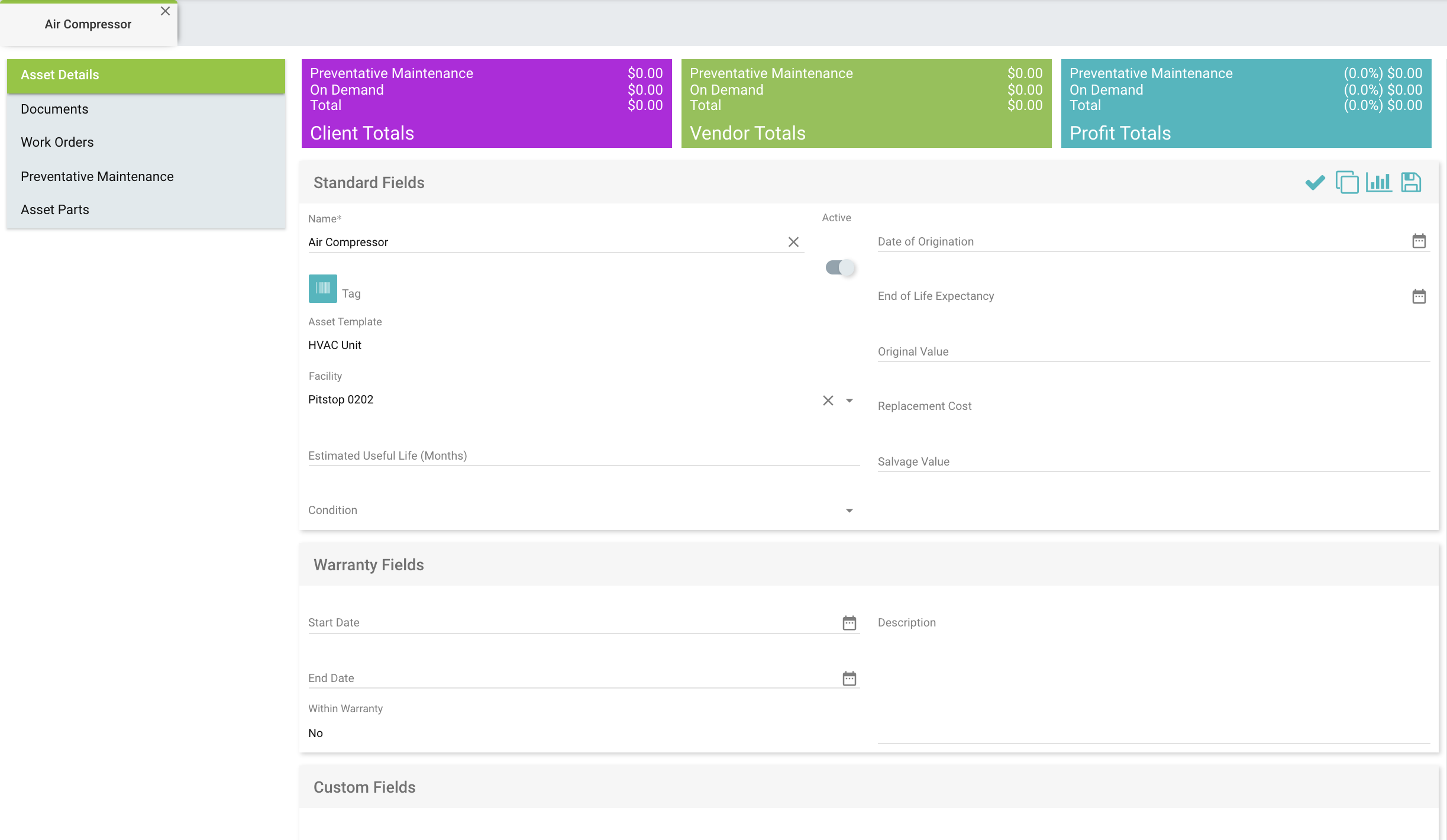
Task: Click the barcode Tag icon
Action: (x=322, y=289)
